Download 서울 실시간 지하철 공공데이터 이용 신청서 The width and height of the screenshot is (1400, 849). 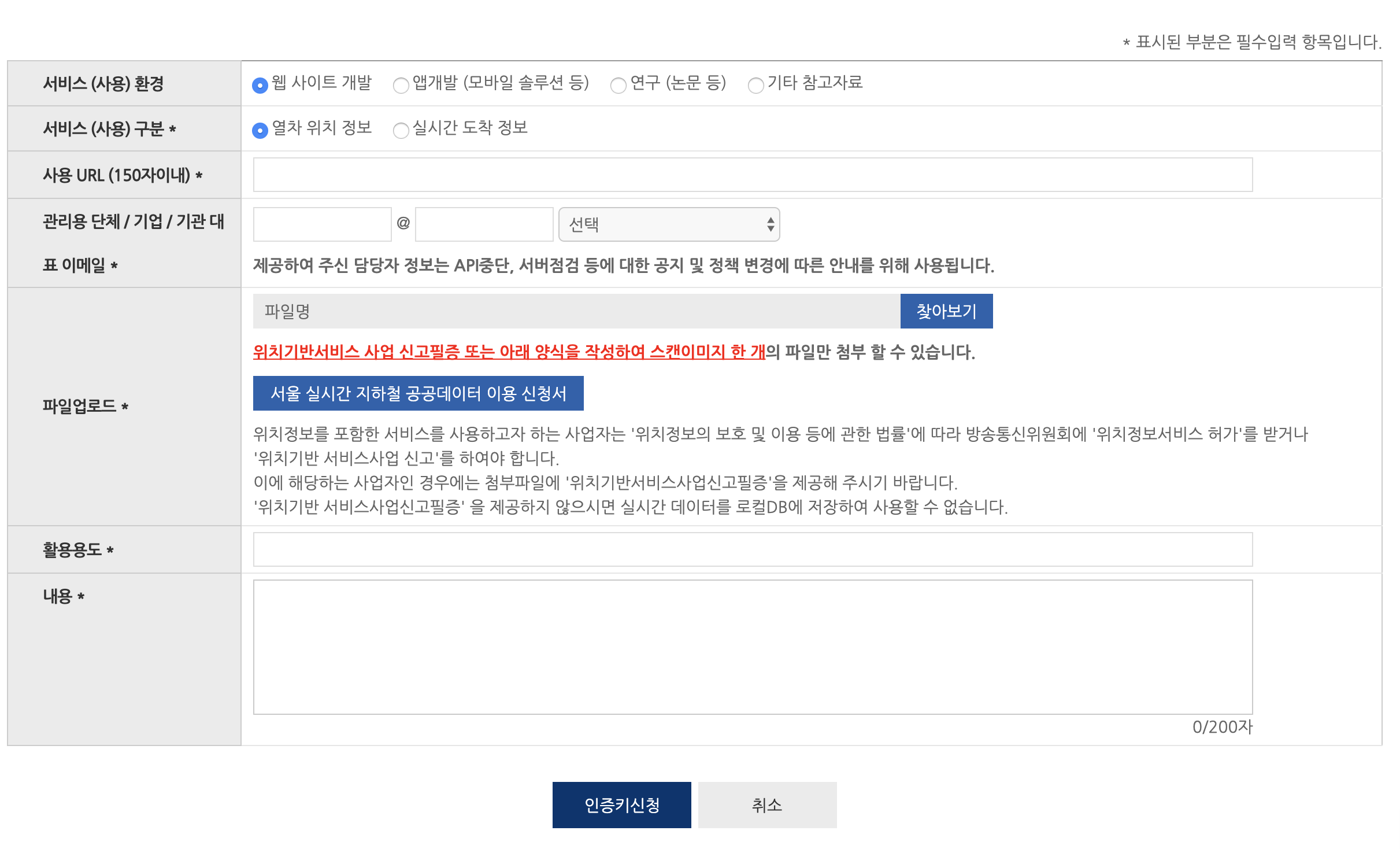418,393
